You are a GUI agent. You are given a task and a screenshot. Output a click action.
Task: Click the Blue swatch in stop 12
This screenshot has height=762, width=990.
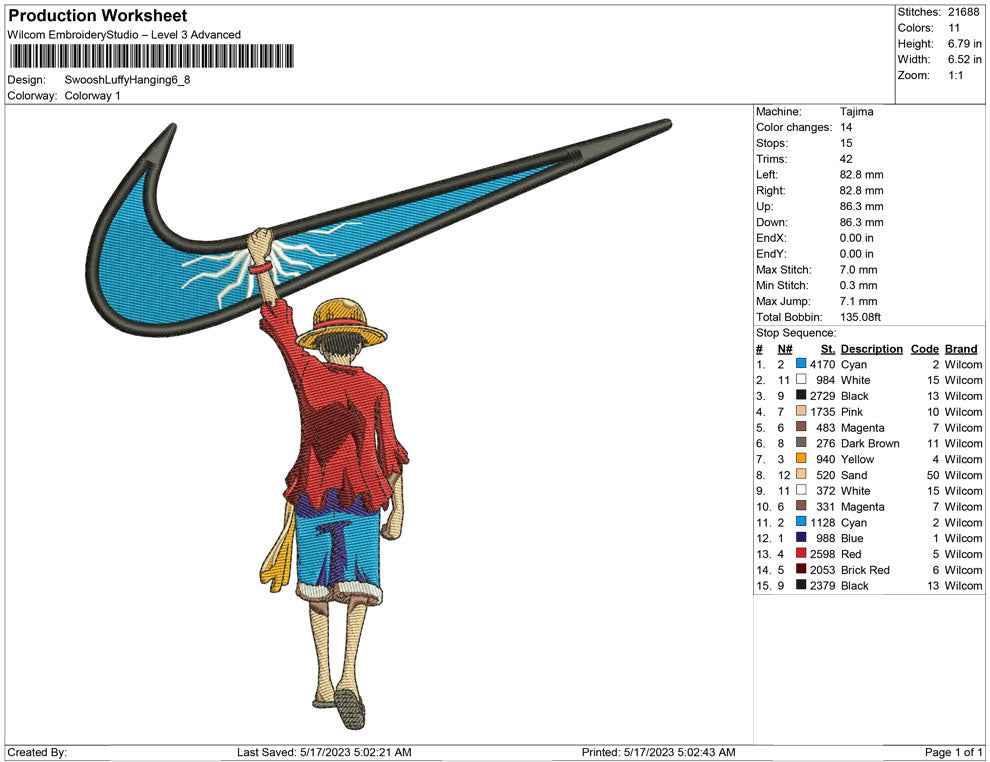click(801, 537)
